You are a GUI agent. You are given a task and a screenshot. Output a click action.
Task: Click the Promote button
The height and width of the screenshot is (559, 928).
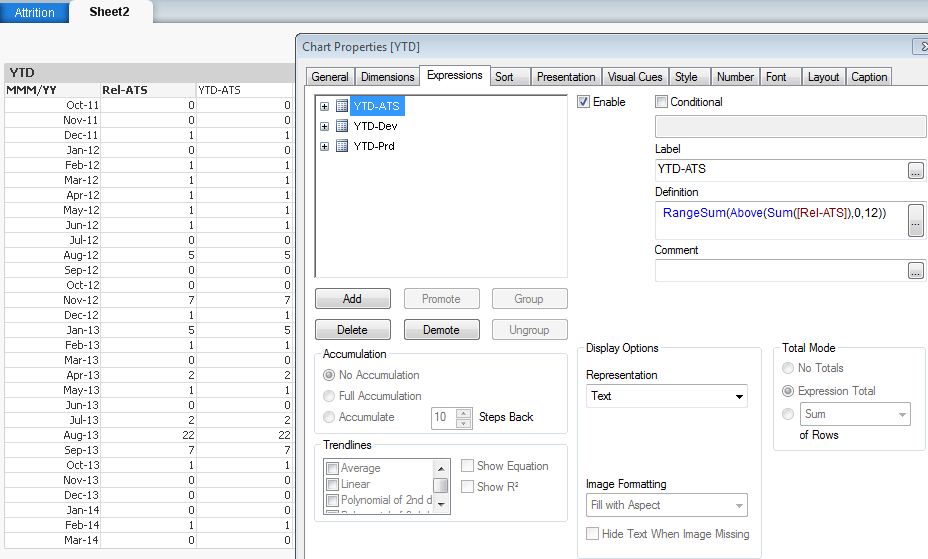point(442,299)
